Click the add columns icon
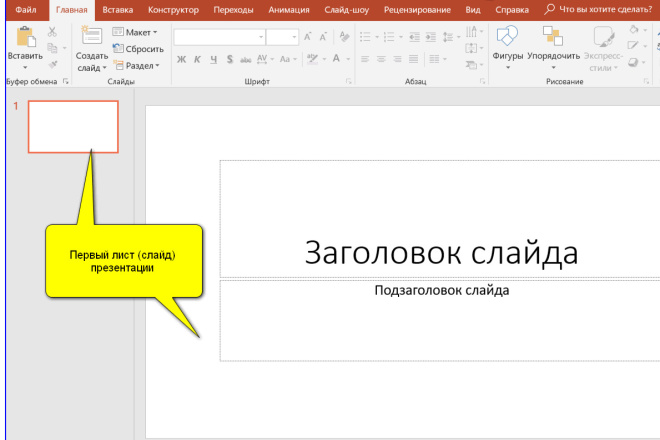 tap(434, 59)
